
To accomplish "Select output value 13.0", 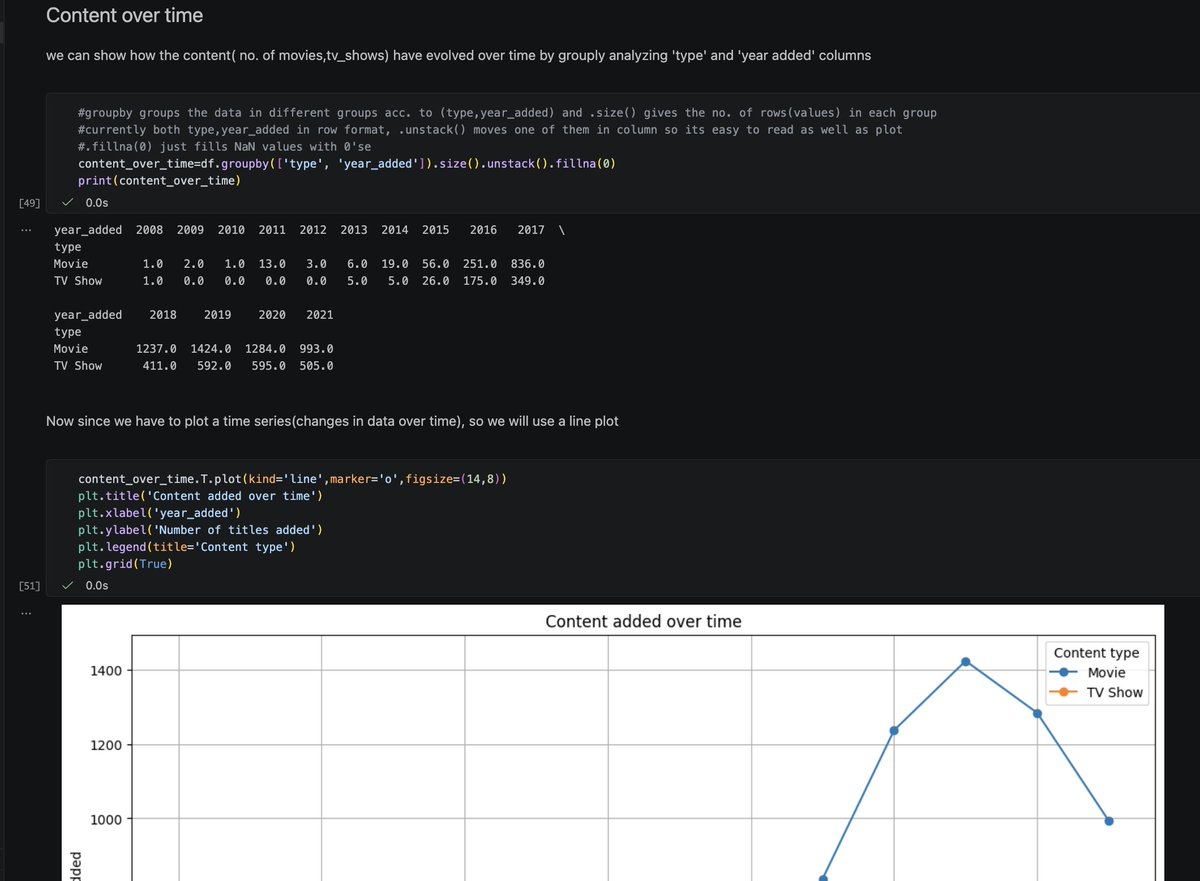I will coord(272,264).
